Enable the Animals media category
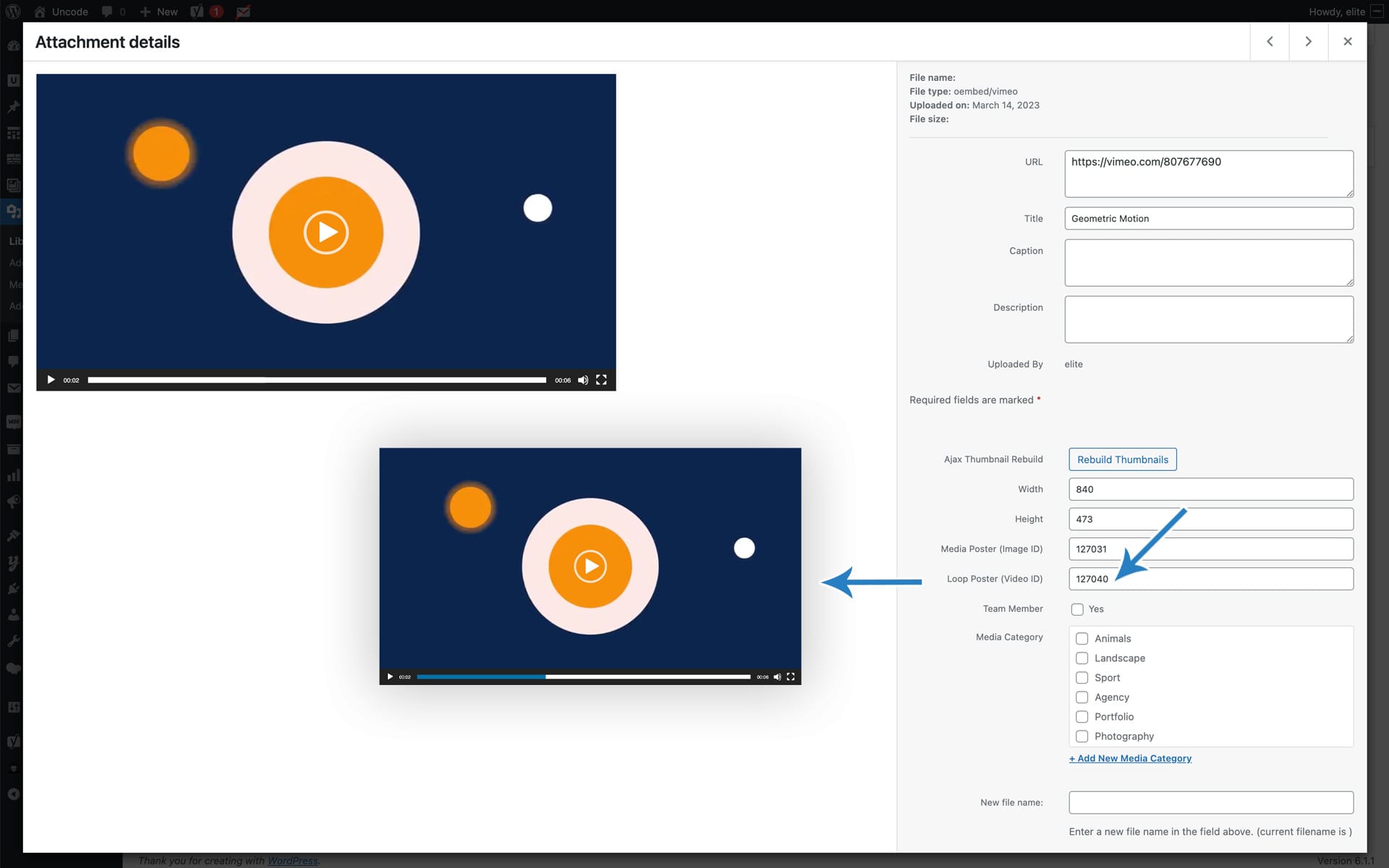 tap(1082, 639)
